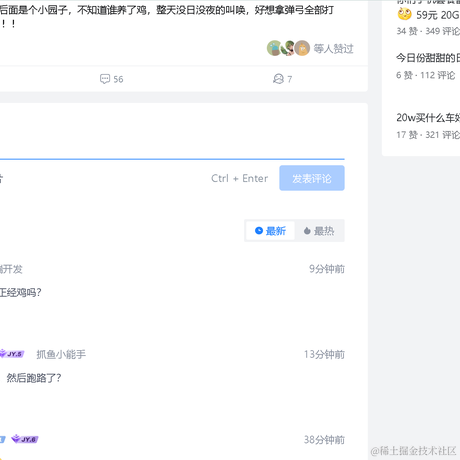Click the 38分钟前 comment timestamp

point(324,440)
